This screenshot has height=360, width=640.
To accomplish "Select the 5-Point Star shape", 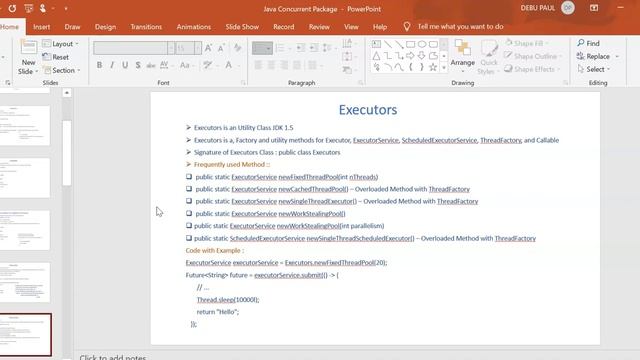I will pyautogui.click(x=433, y=67).
